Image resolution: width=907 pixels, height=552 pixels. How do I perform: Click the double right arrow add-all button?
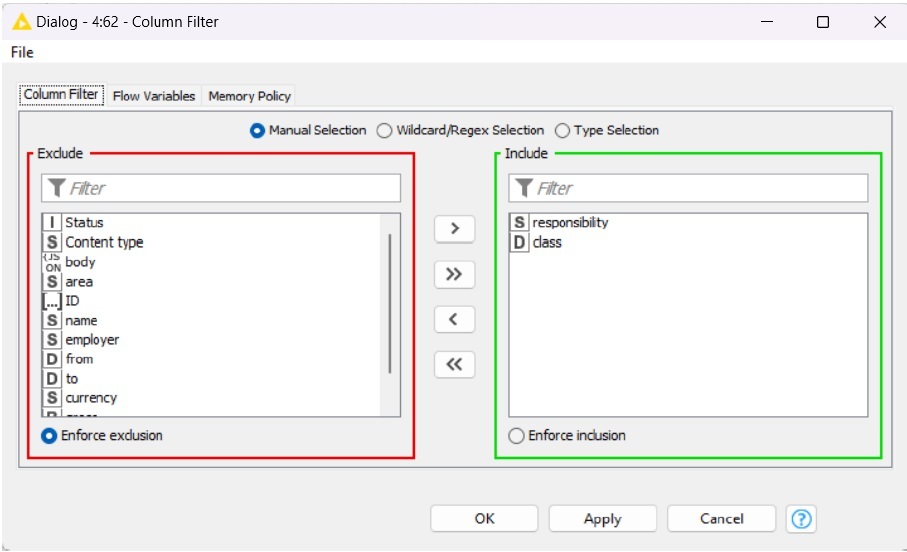[x=454, y=274]
